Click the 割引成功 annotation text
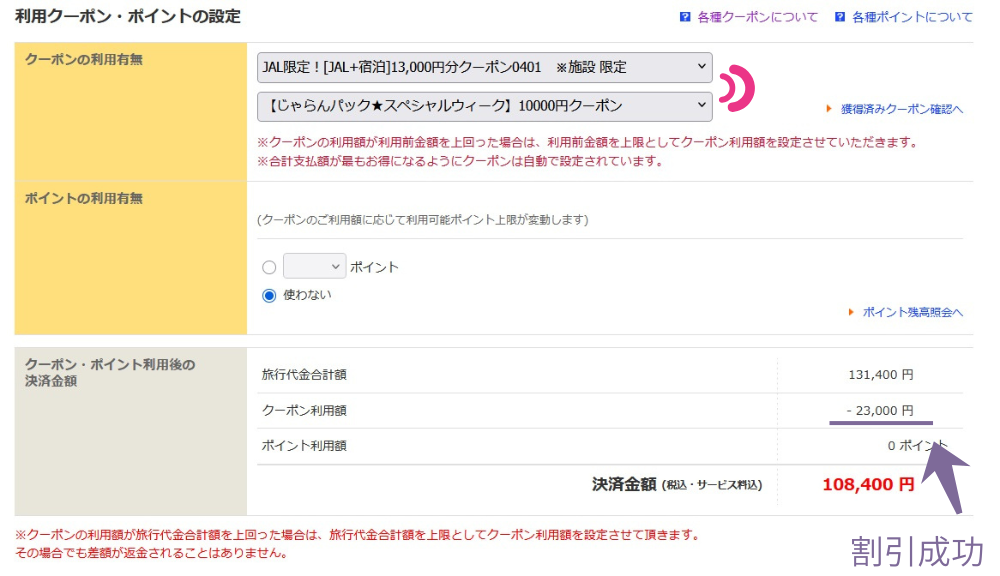1000x576 pixels. tap(917, 551)
